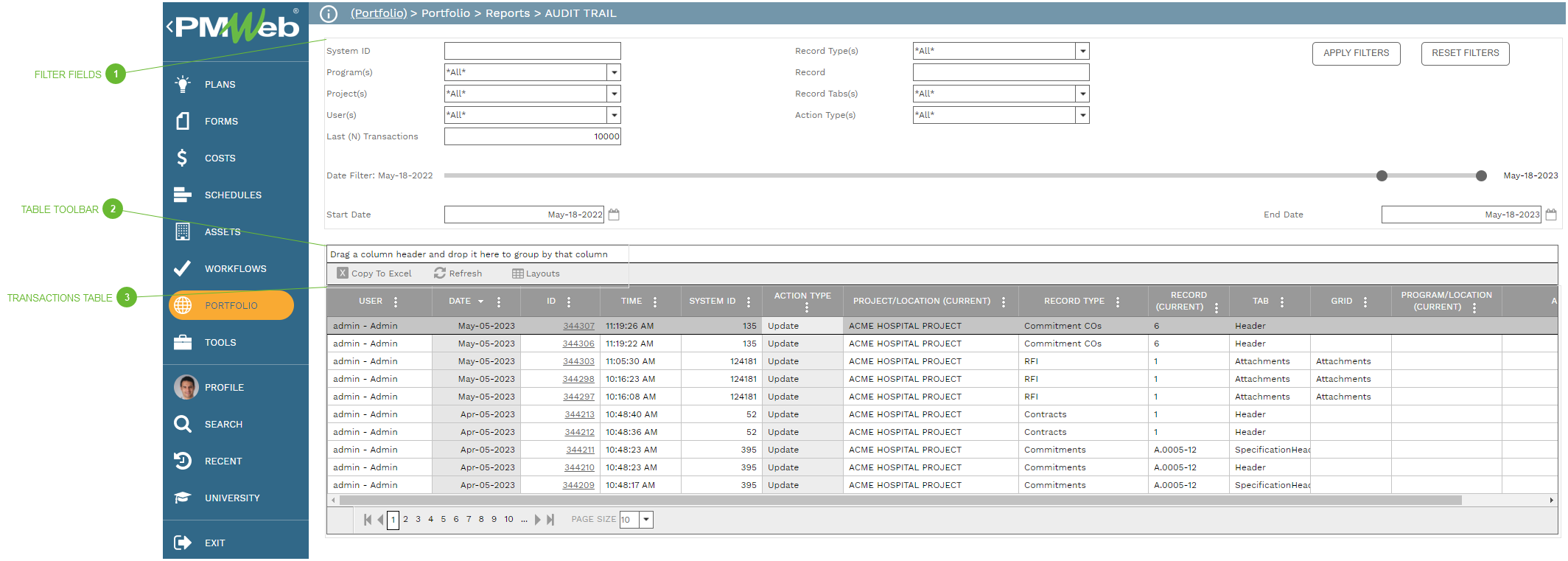1568x561 pixels.
Task: Click the horizontal table scrollbar
Action: click(900, 500)
